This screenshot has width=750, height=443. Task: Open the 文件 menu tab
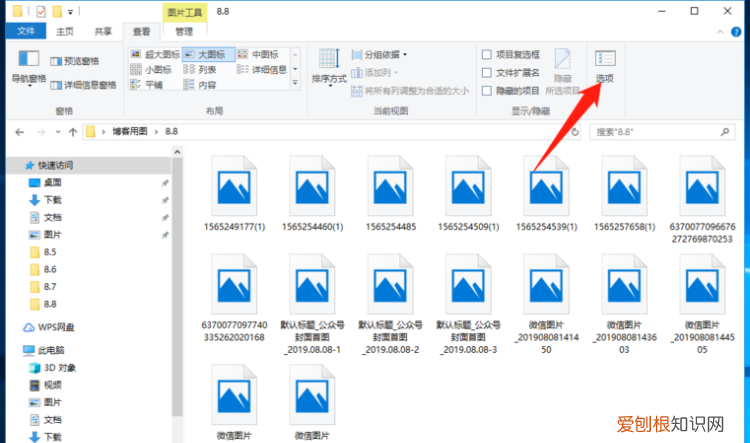[x=26, y=32]
